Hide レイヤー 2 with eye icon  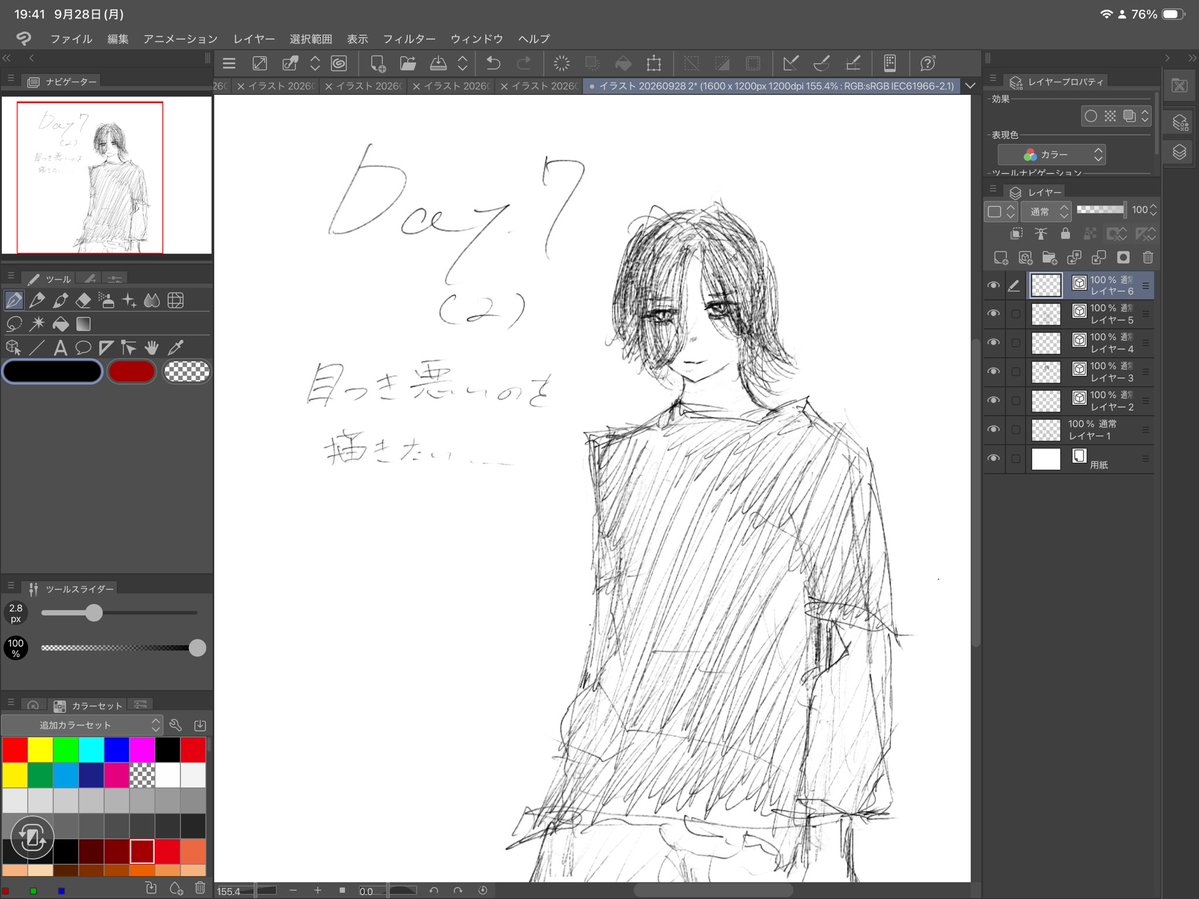pyautogui.click(x=993, y=401)
